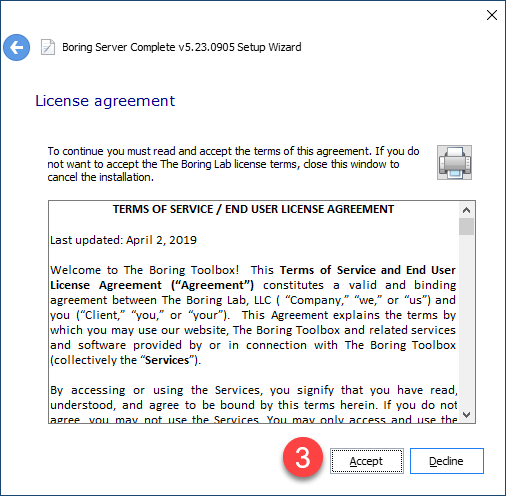The image size is (506, 496).
Task: Click the paragraph starting By accessing or using
Action: coord(253,404)
